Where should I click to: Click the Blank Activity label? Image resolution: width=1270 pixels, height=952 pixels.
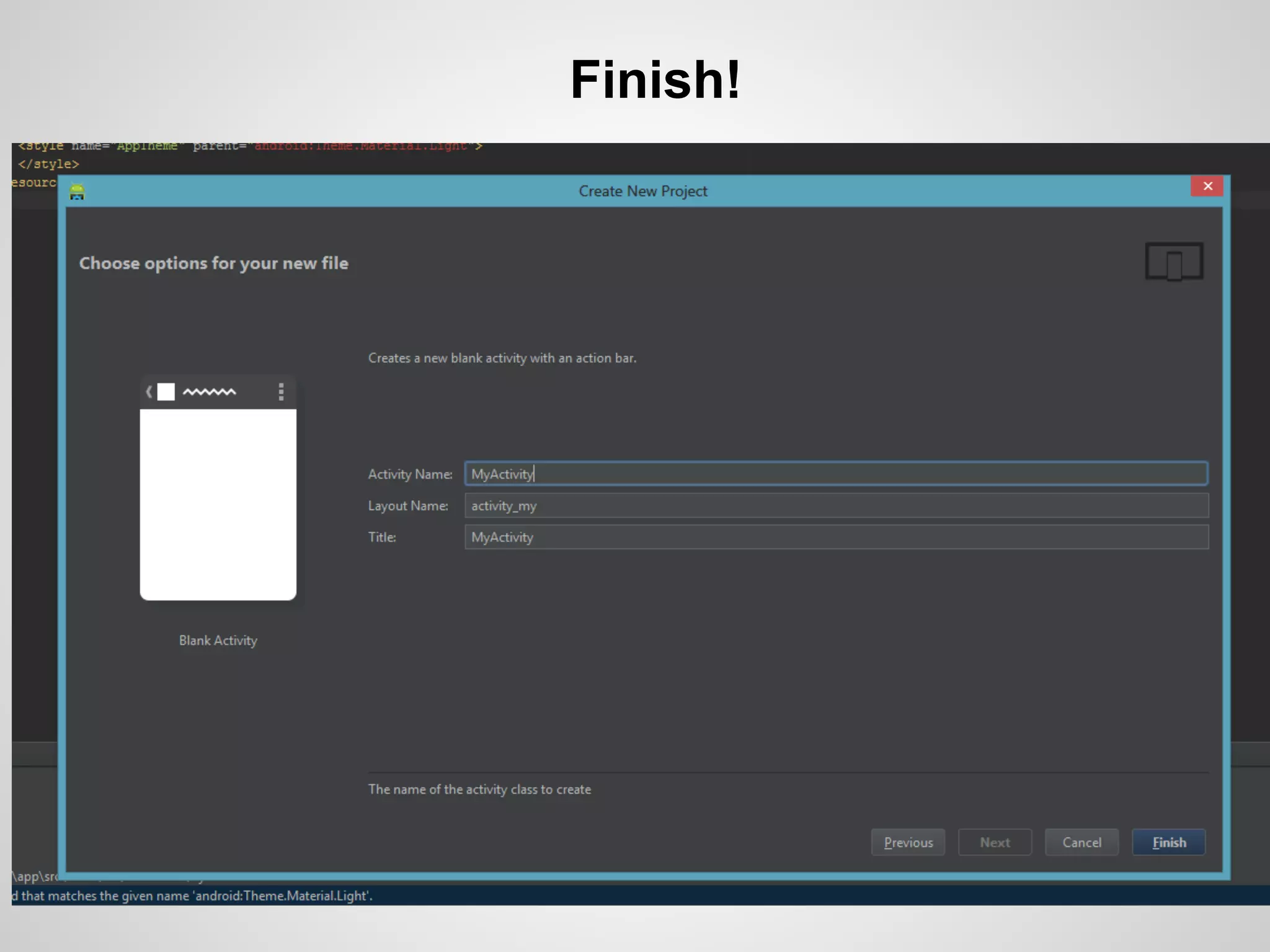pyautogui.click(x=218, y=640)
